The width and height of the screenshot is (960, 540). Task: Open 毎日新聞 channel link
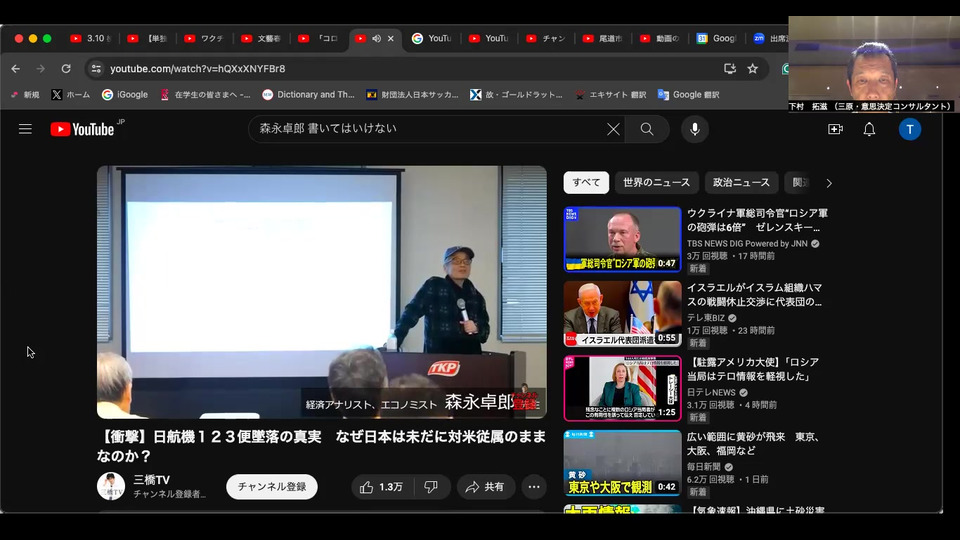(703, 467)
